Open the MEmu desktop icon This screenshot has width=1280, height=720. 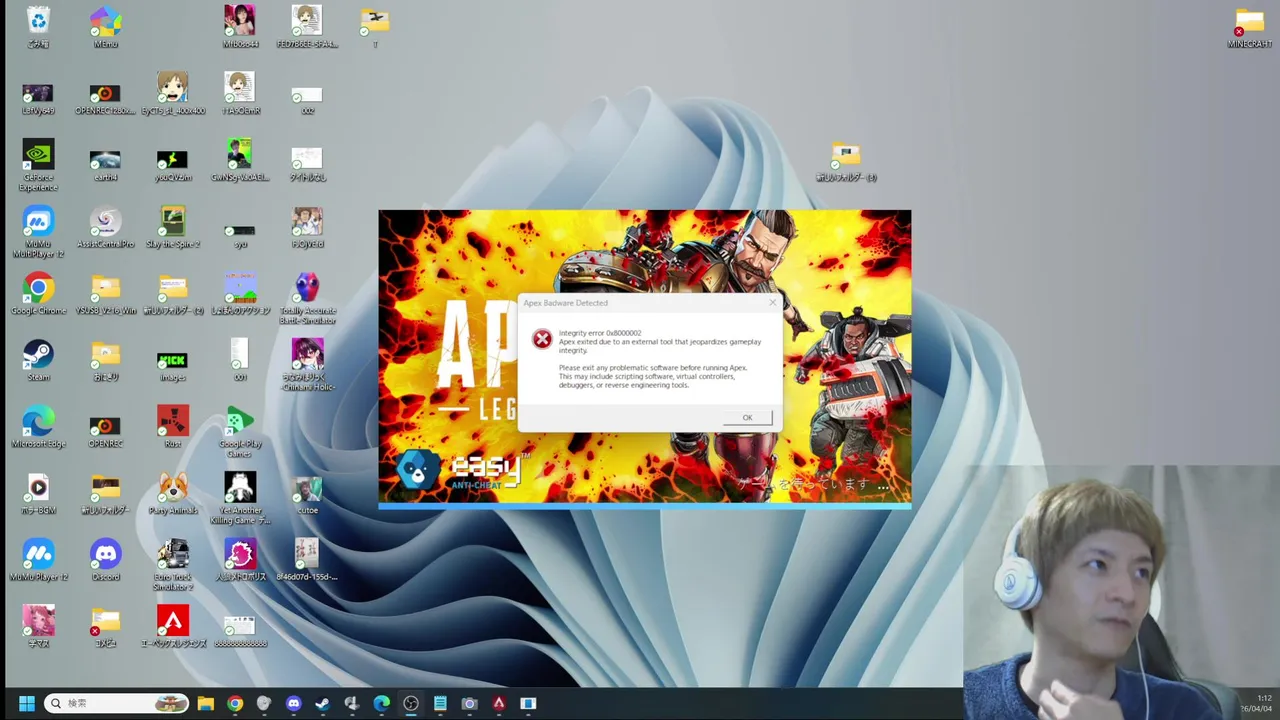(x=105, y=27)
